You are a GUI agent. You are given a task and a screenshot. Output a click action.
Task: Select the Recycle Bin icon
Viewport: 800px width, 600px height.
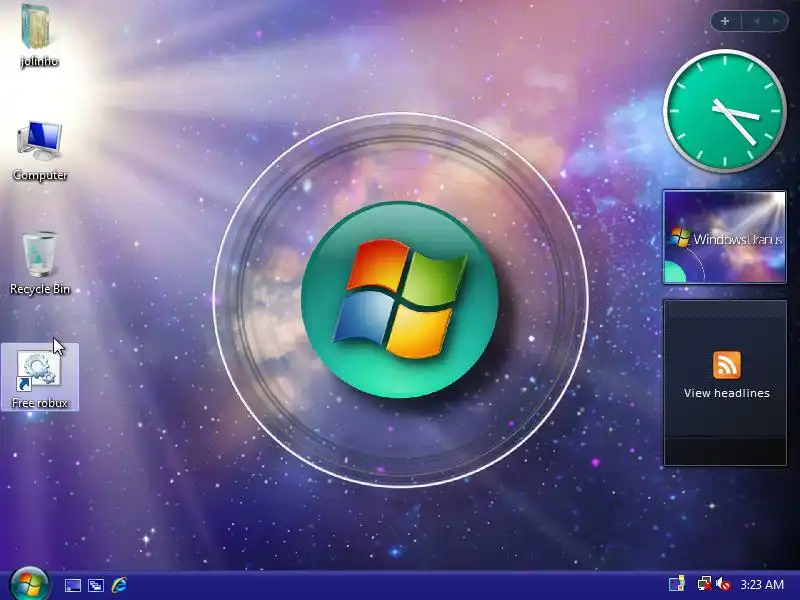[x=40, y=263]
